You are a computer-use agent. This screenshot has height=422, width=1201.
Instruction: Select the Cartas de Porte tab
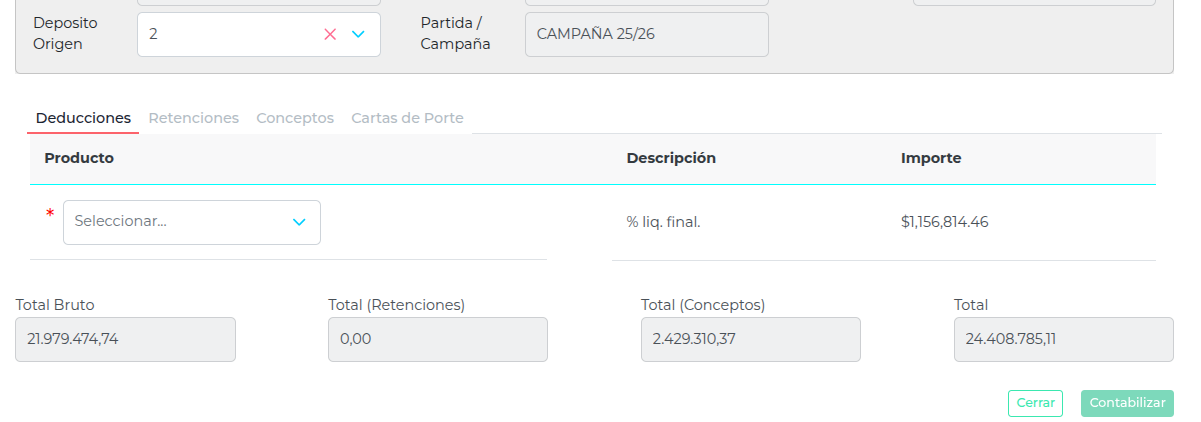point(407,118)
